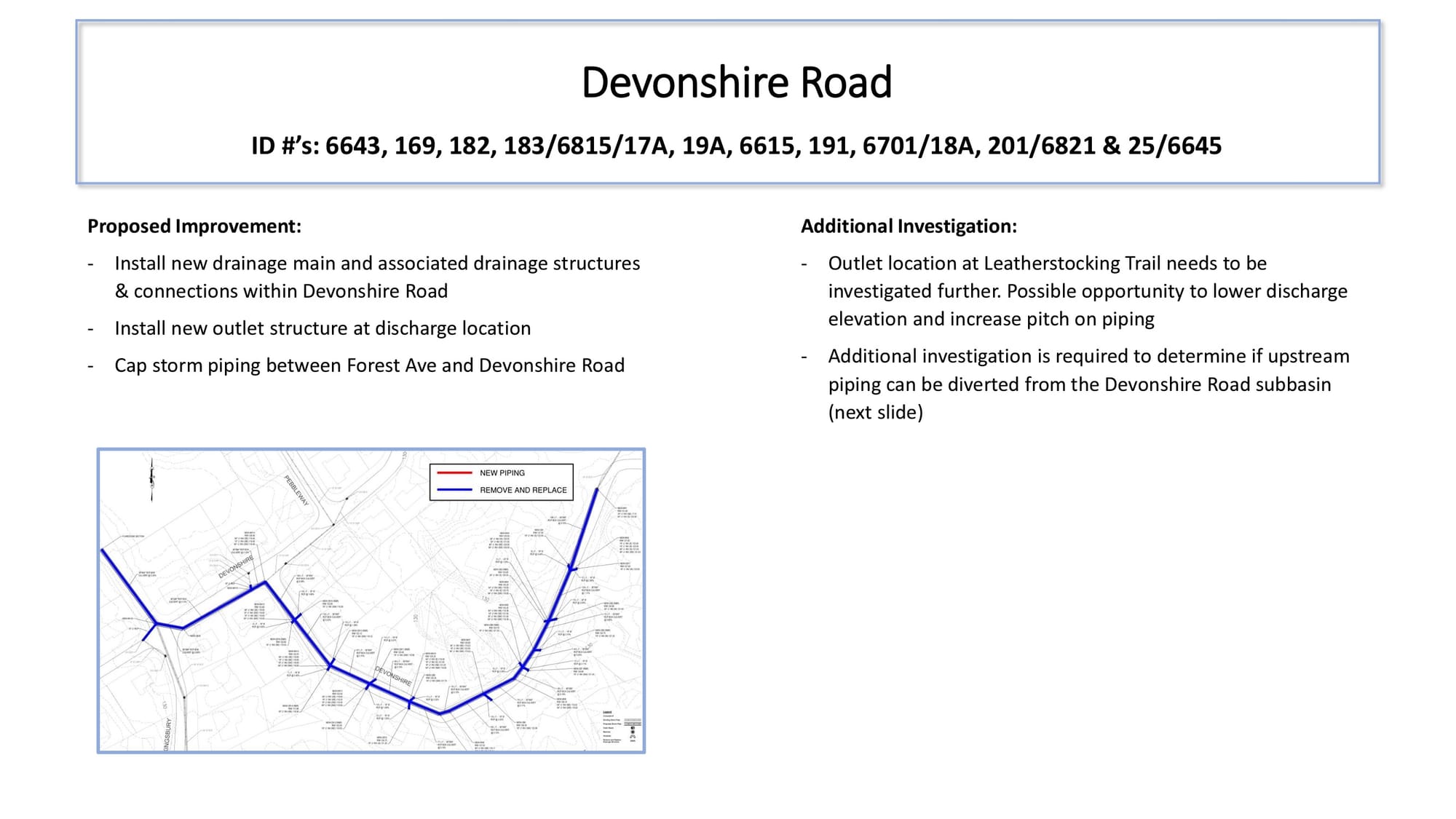Image resolution: width=1456 pixels, height=819 pixels.
Task: Click the '(next slide)' text
Action: pyautogui.click(x=875, y=412)
